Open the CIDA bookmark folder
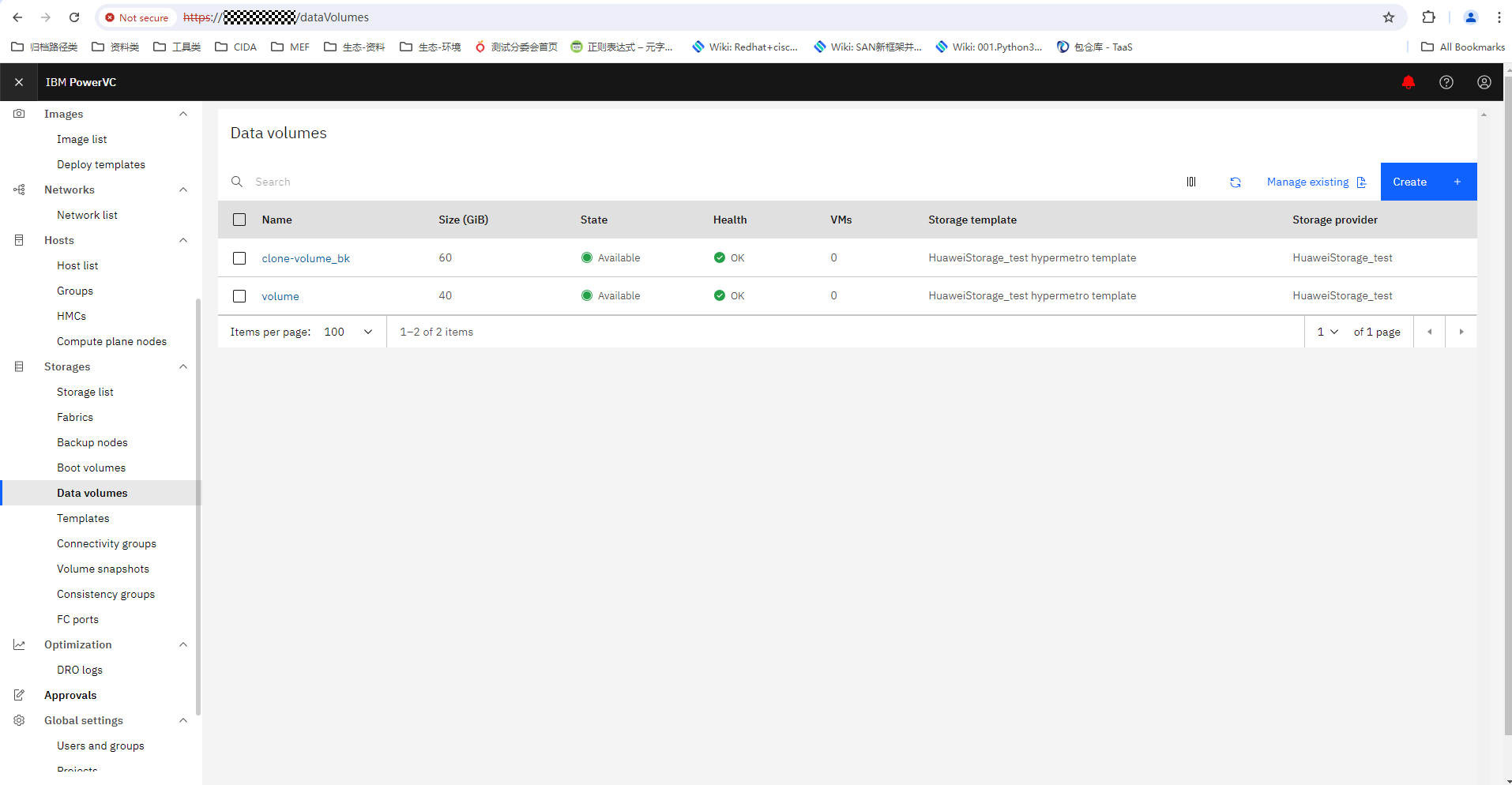The image size is (1512, 785). [236, 47]
